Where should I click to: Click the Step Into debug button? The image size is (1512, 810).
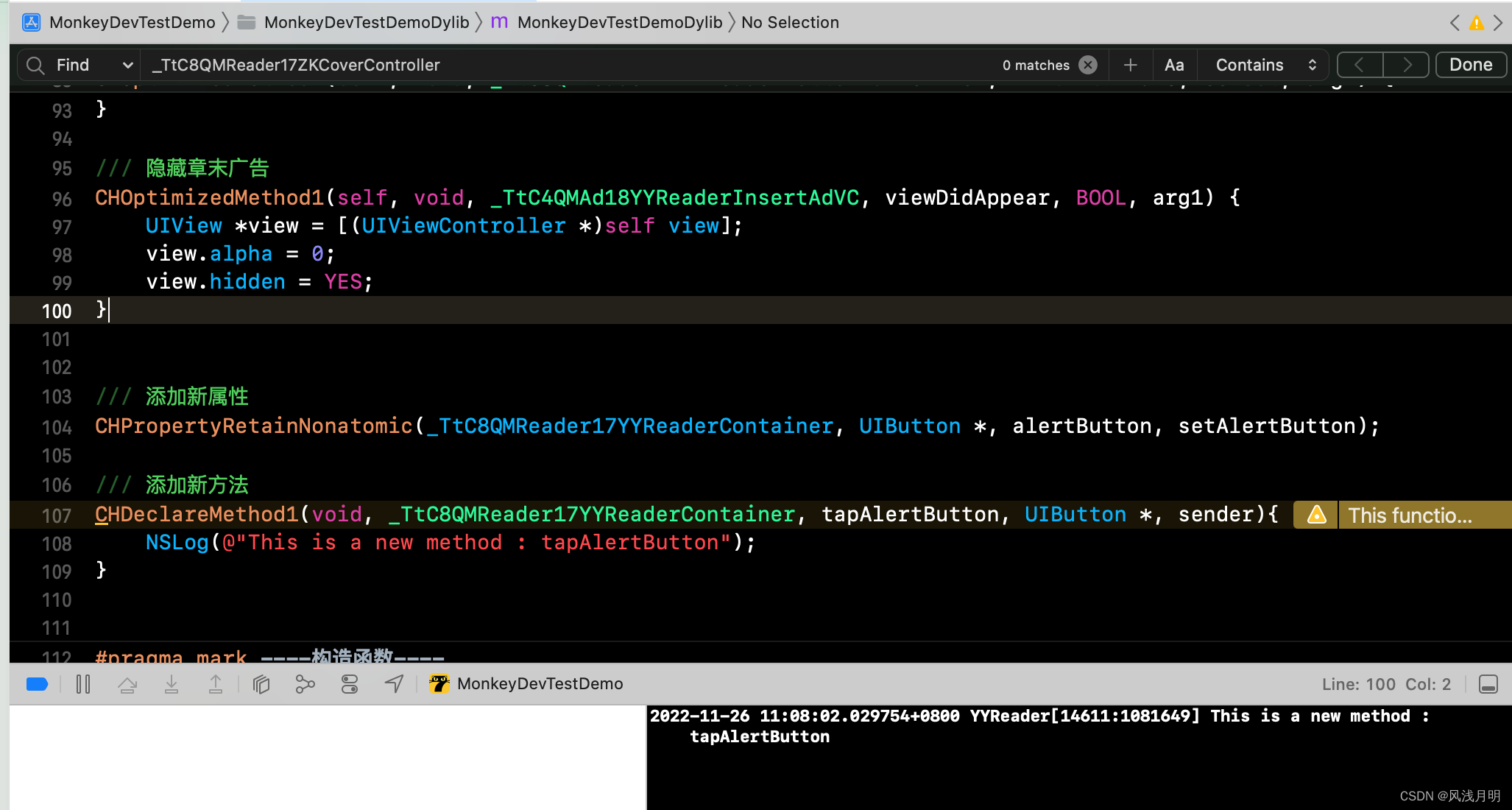(x=172, y=684)
